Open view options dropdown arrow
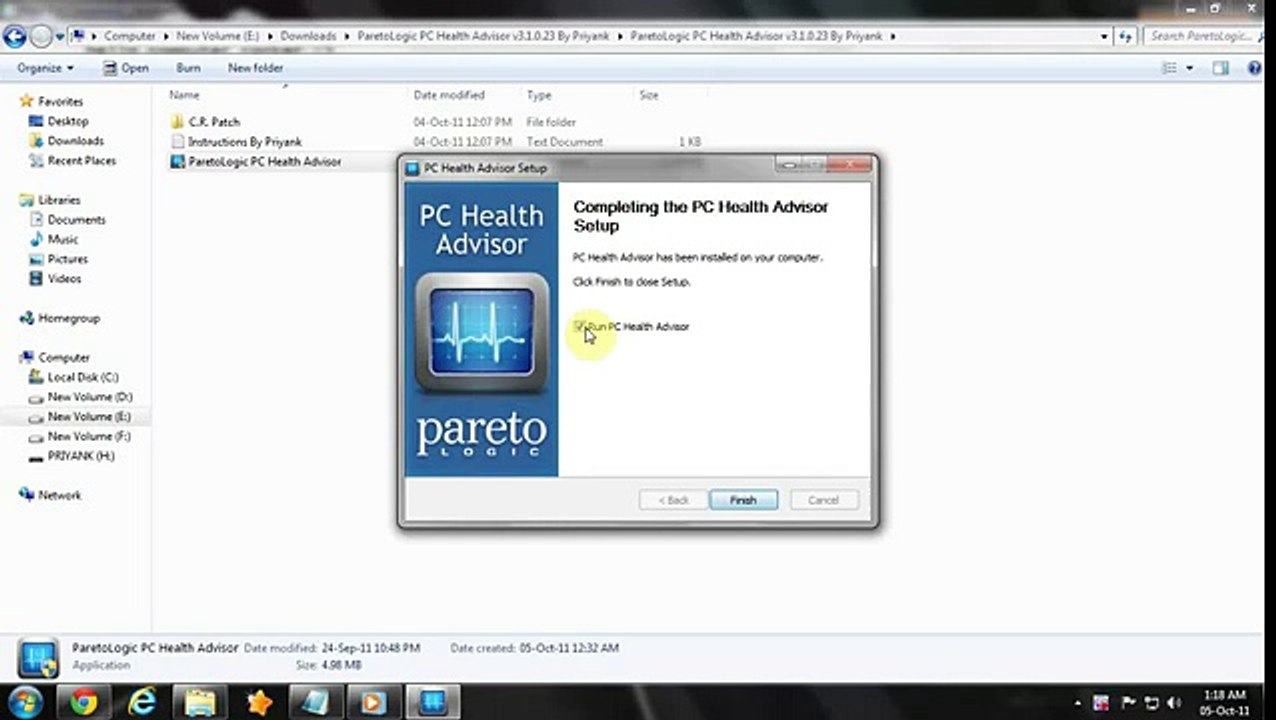The image size is (1276, 720). pos(1189,68)
